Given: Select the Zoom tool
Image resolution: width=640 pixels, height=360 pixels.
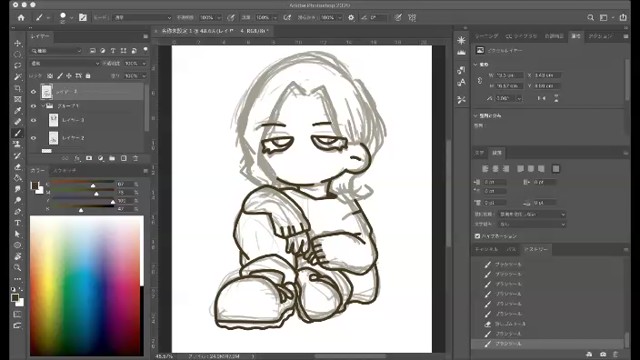Looking at the screenshot, I should click(17, 267).
